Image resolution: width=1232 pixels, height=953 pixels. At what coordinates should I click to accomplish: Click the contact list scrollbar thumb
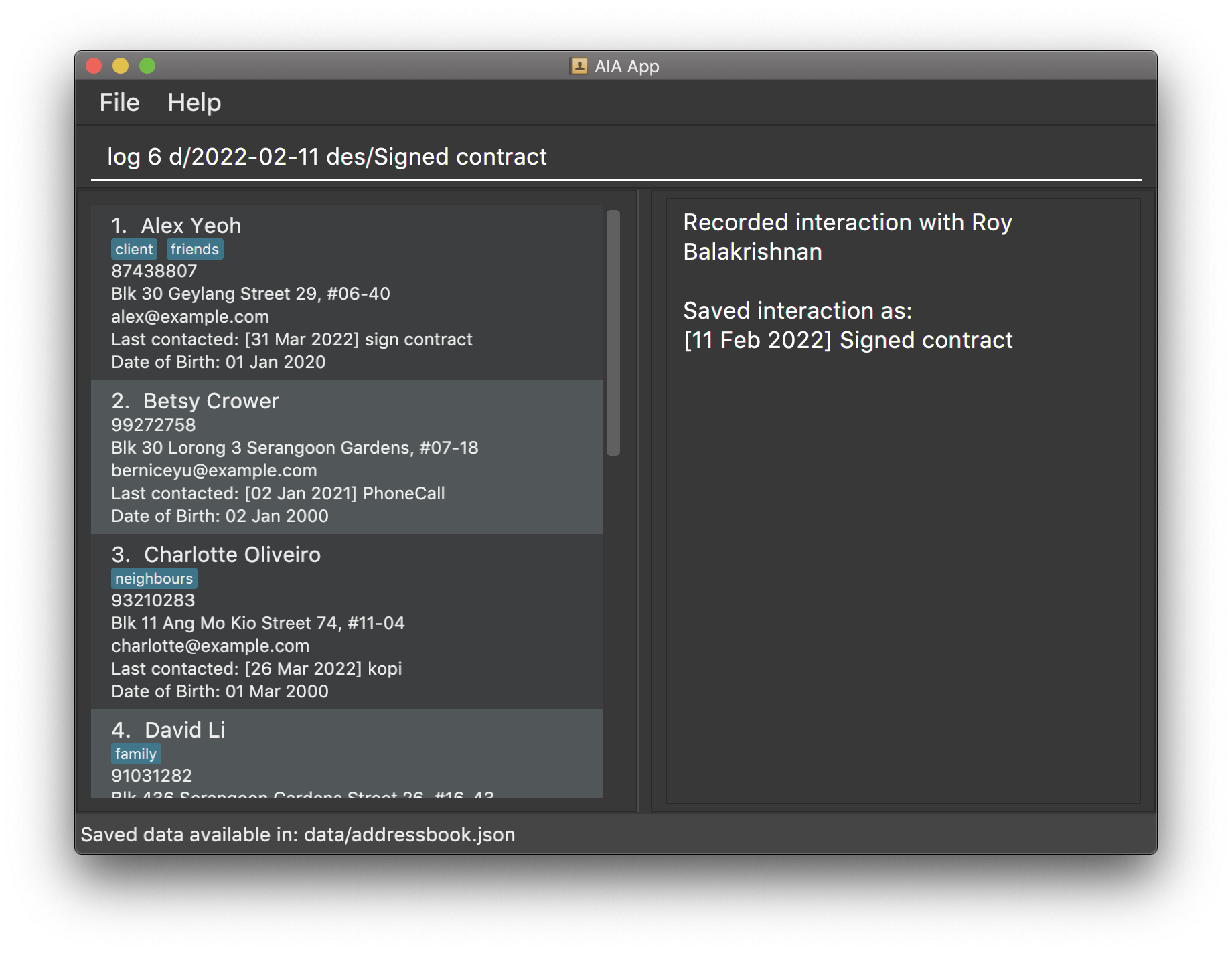click(613, 333)
